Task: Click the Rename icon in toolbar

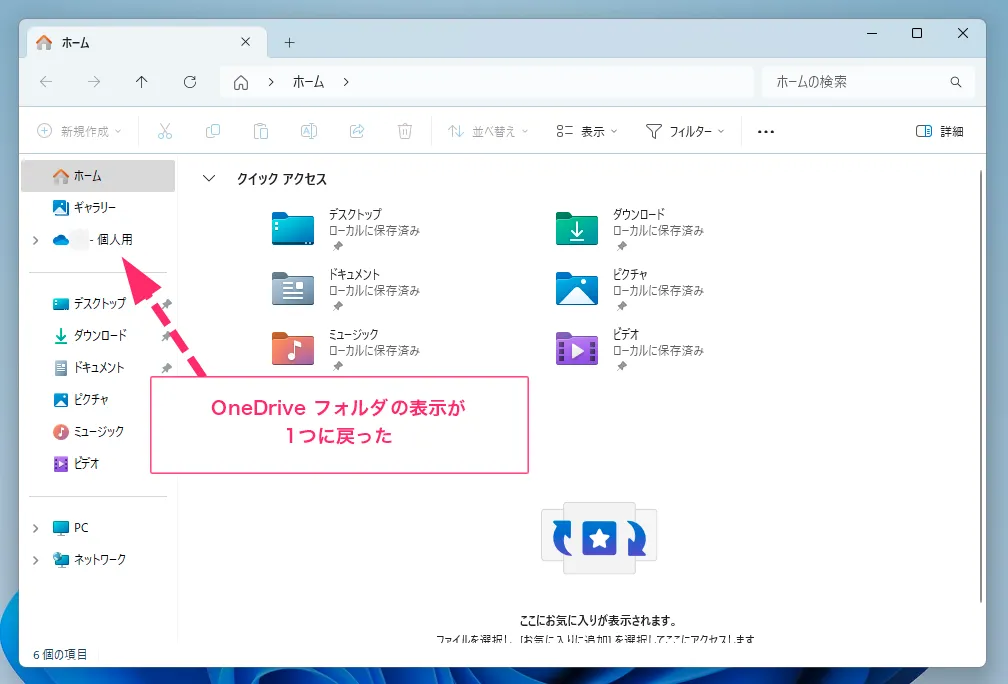Action: point(309,132)
